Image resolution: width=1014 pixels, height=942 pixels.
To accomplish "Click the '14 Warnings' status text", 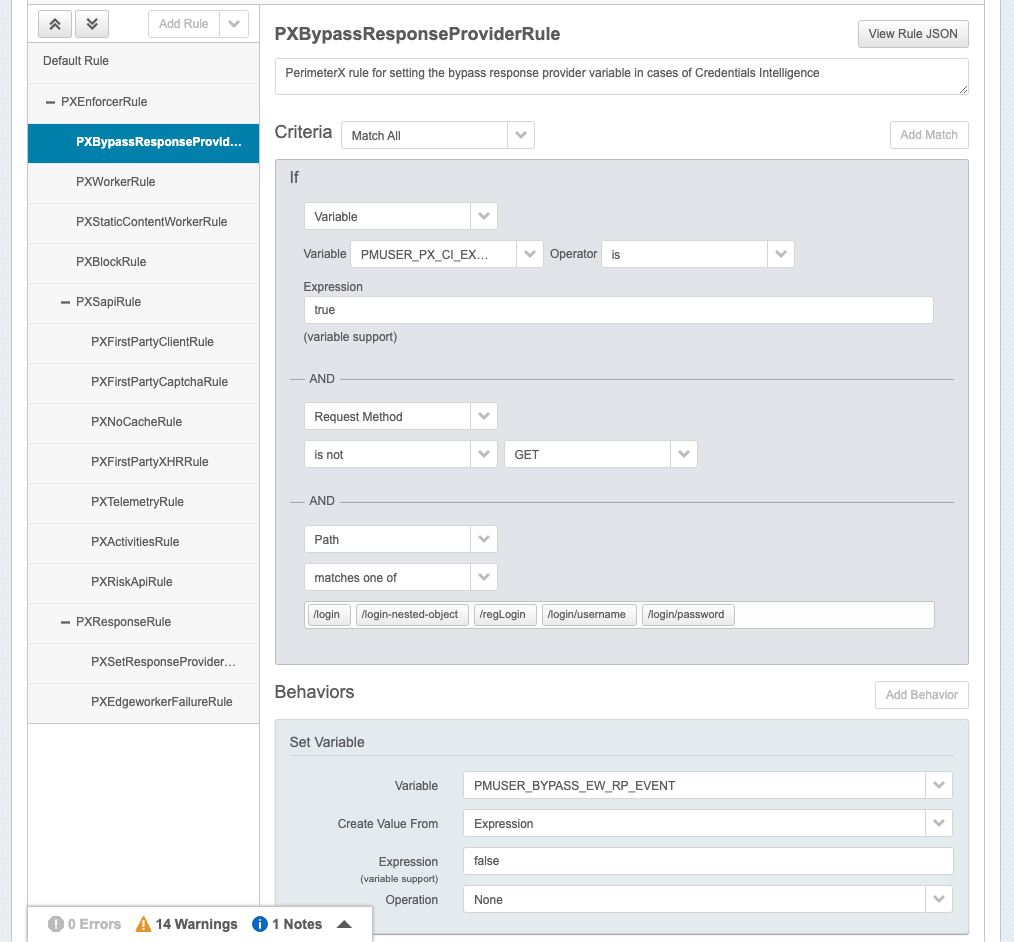I will (197, 924).
